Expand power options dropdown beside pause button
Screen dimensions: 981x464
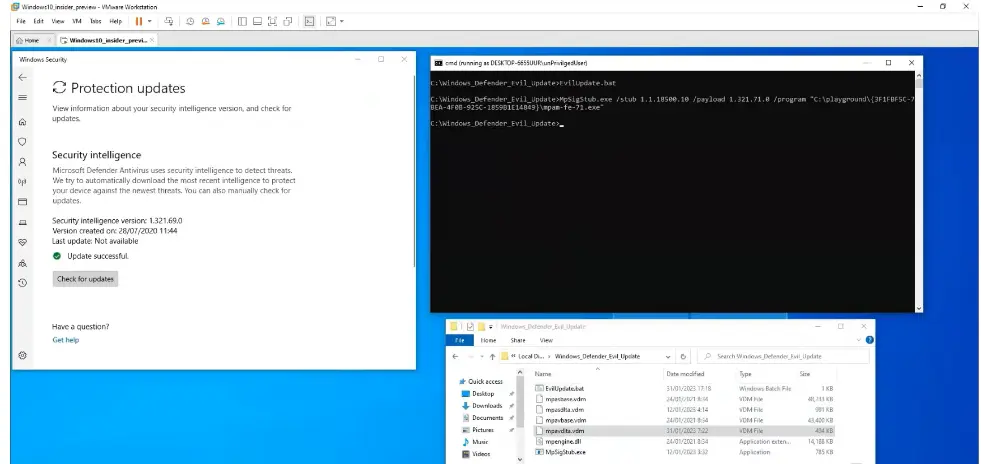(x=150, y=21)
